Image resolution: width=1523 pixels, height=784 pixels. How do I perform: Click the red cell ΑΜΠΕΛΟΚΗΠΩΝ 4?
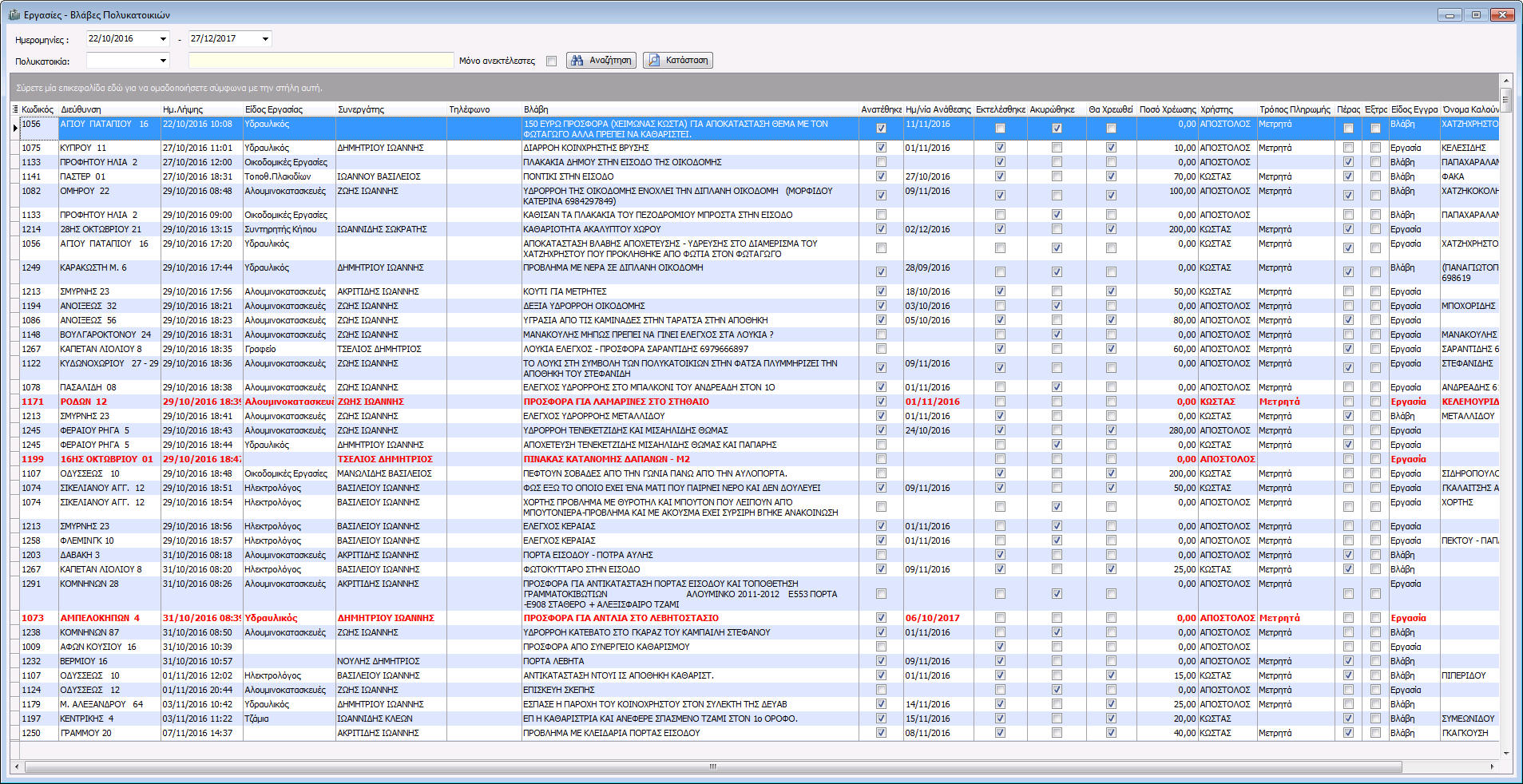pos(100,618)
